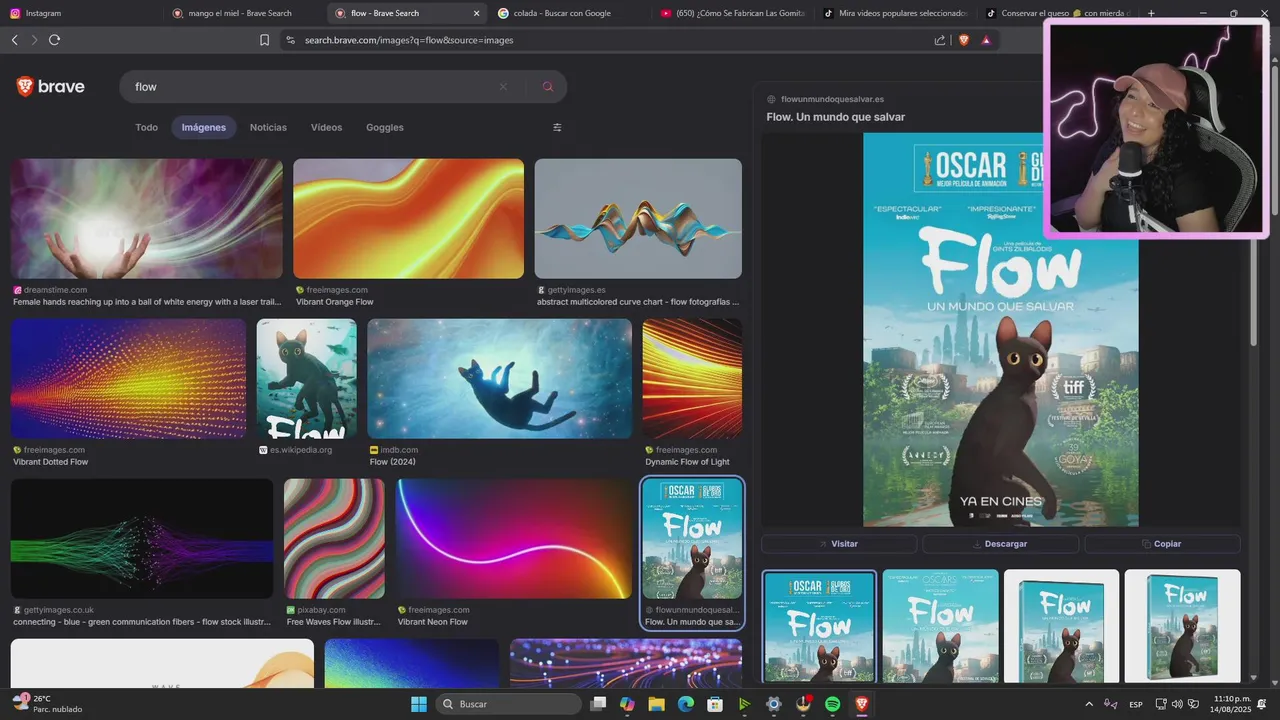
Task: Open the Settings gear on the taskbar
Action: coord(773,704)
